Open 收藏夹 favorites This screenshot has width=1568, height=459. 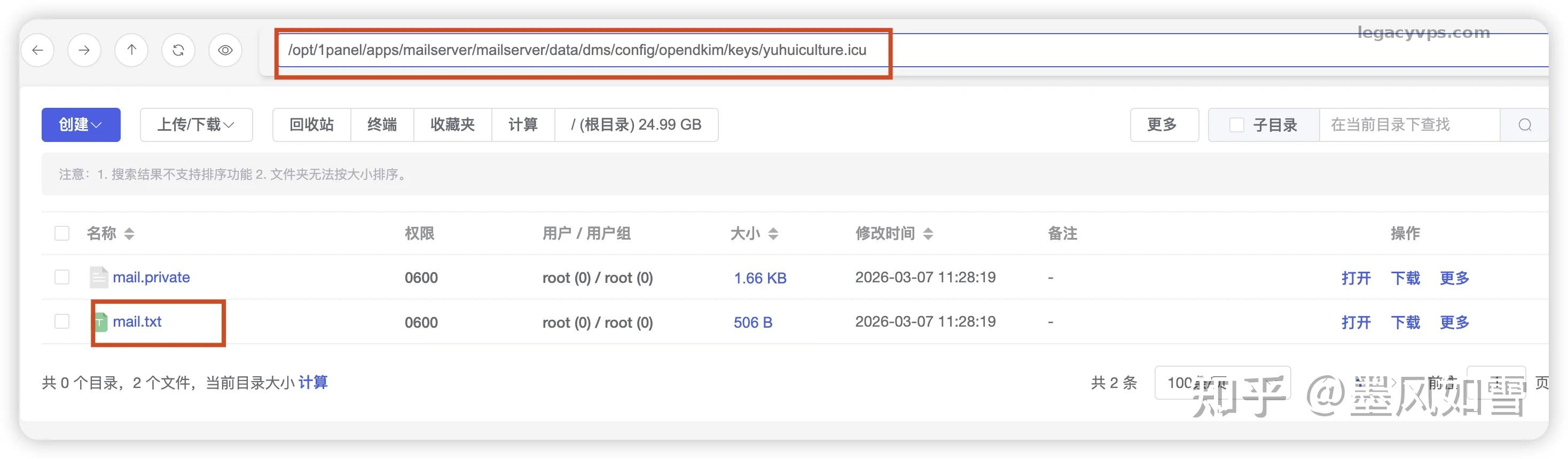pos(453,125)
